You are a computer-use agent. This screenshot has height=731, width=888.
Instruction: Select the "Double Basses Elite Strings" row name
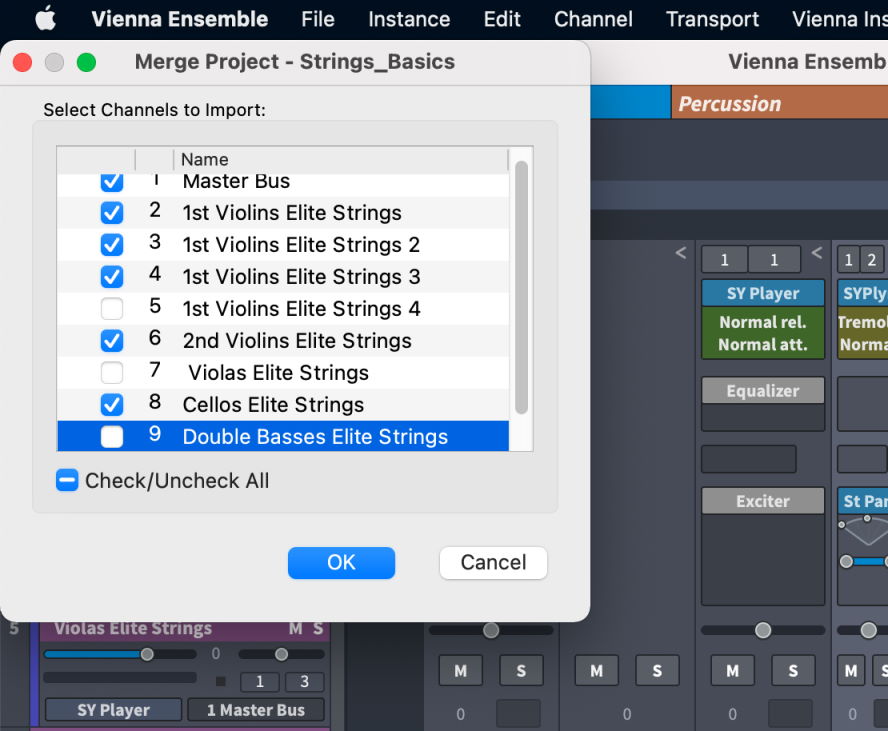(315, 437)
